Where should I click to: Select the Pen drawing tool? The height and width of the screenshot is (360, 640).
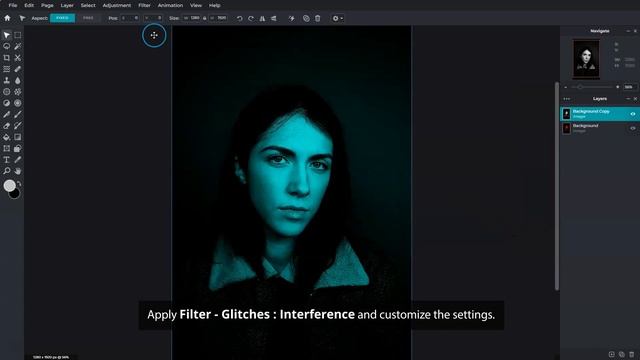click(x=7, y=115)
